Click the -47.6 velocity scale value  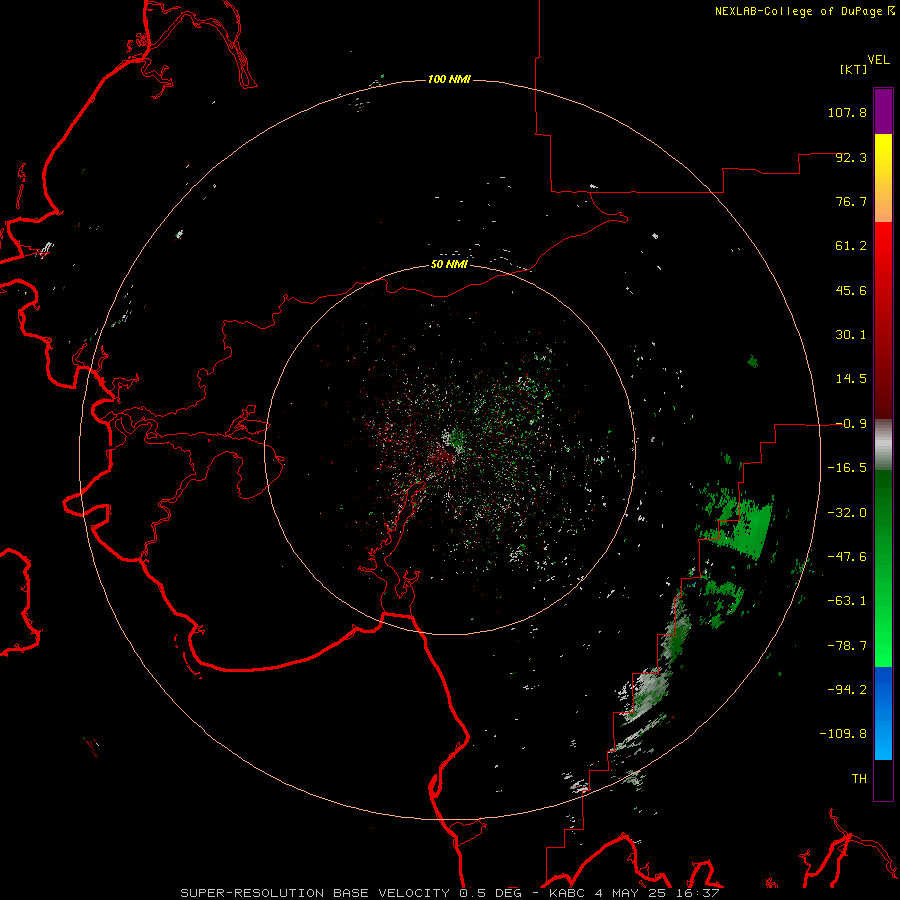[x=847, y=557]
